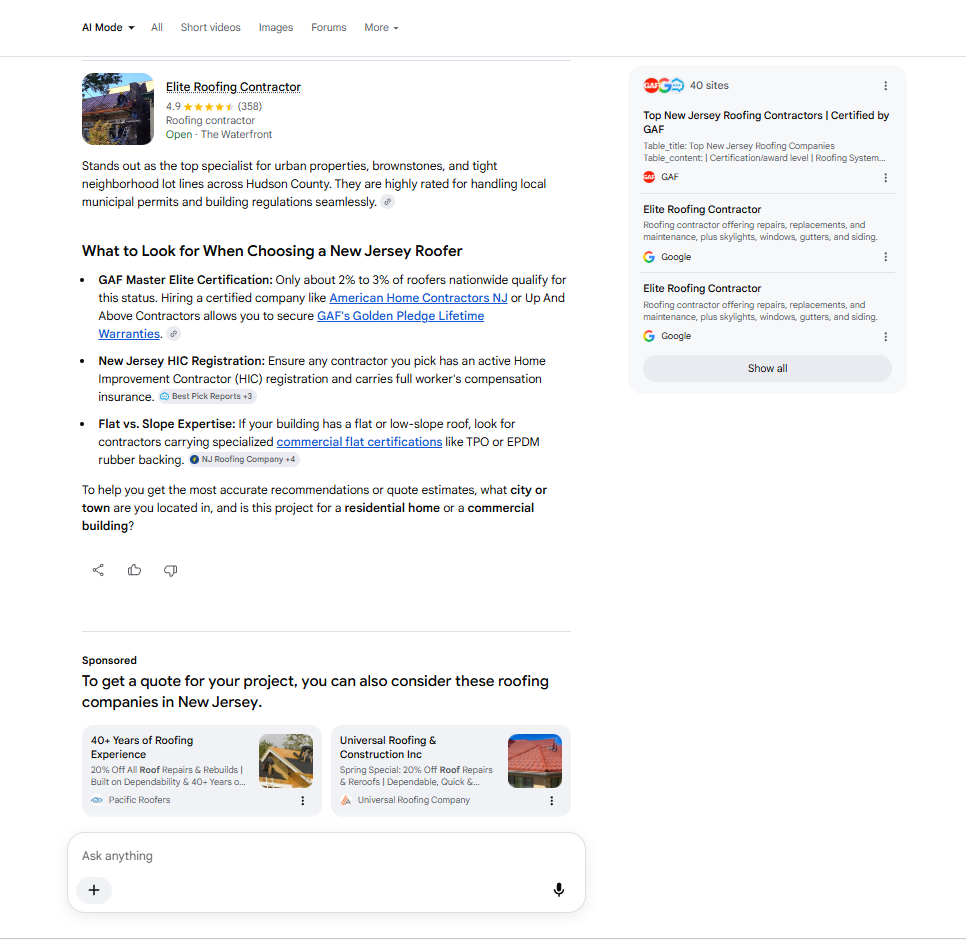Share this AI response
Image resolution: width=966 pixels, height=940 pixels.
[x=99, y=570]
